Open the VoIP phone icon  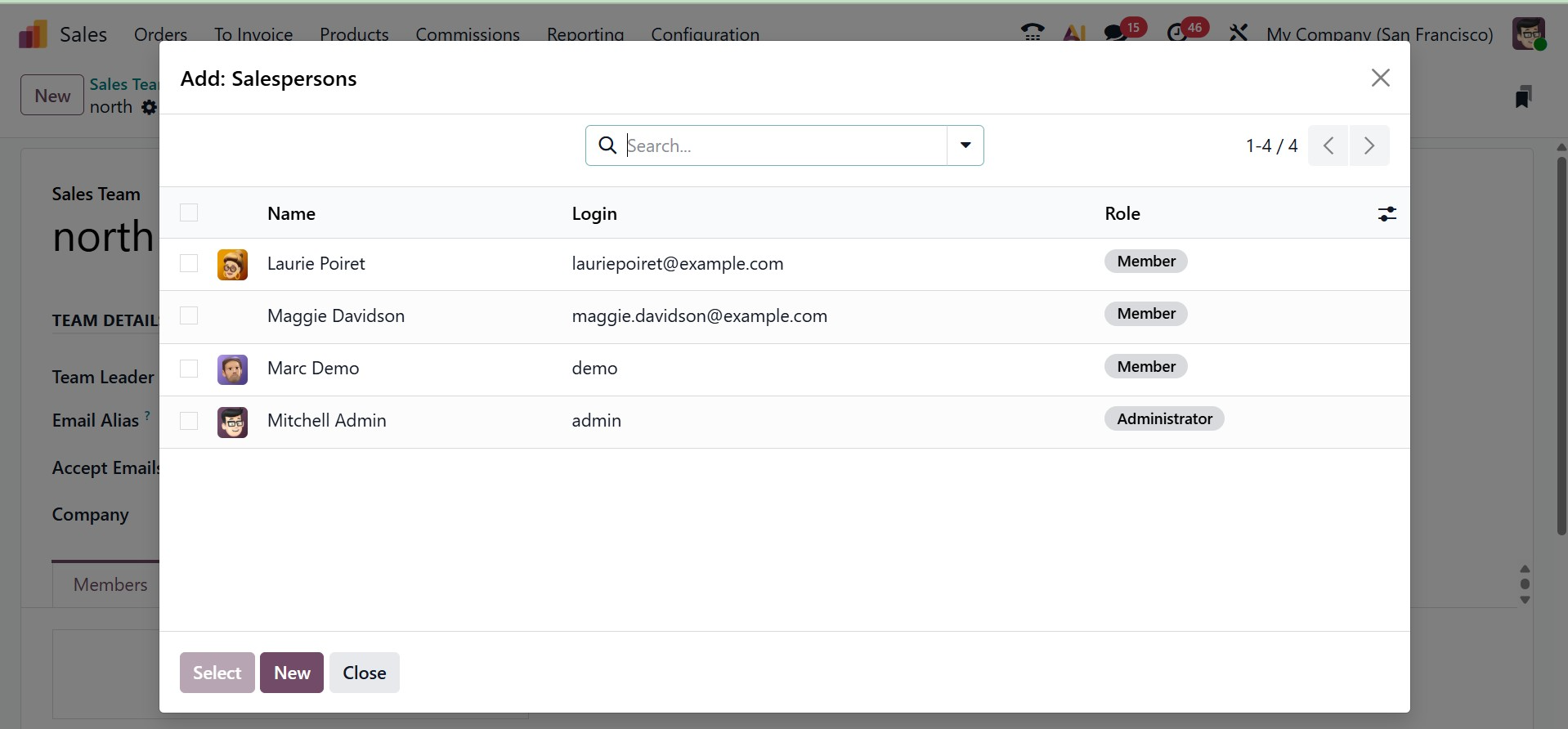(1033, 34)
